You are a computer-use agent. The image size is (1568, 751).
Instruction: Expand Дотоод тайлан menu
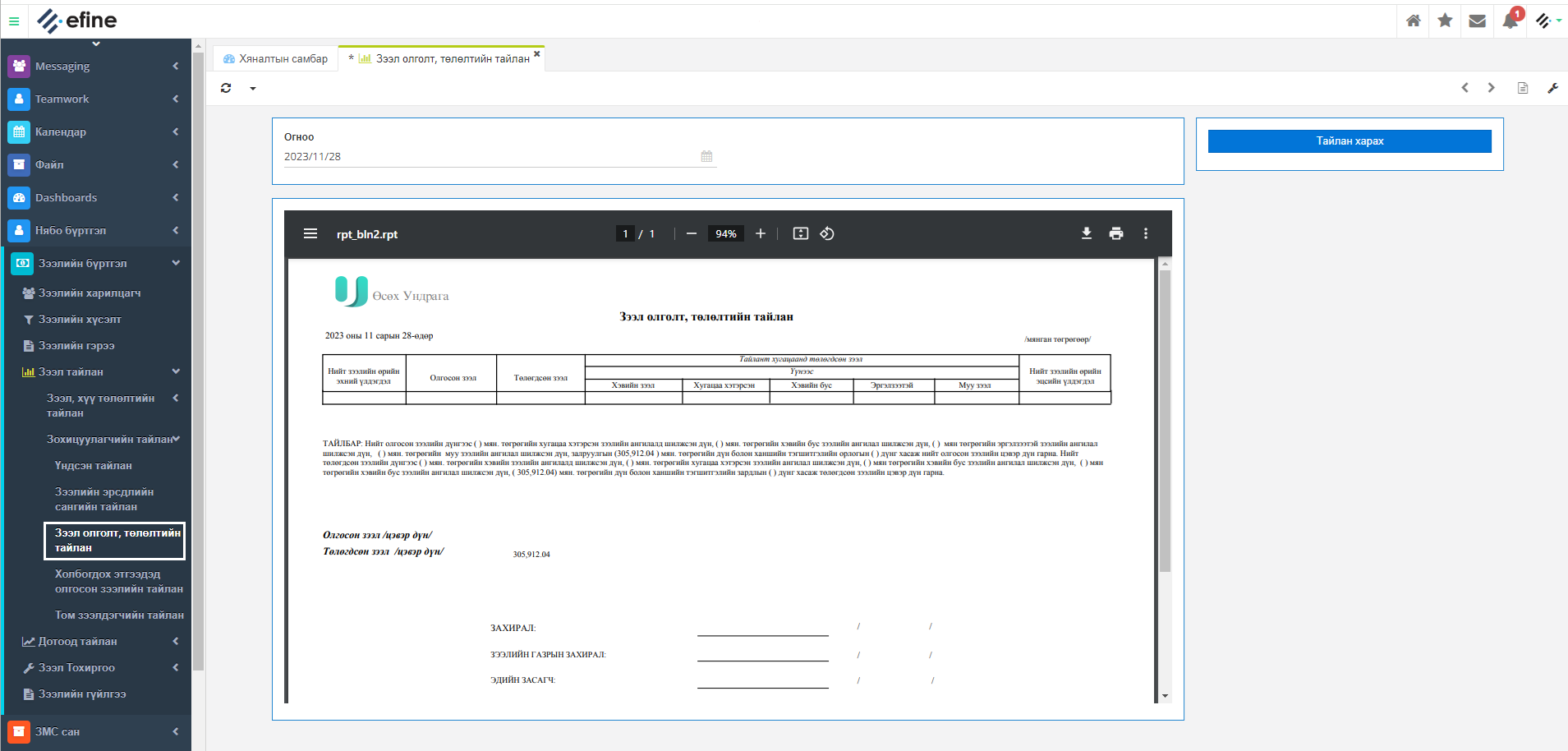[x=78, y=641]
